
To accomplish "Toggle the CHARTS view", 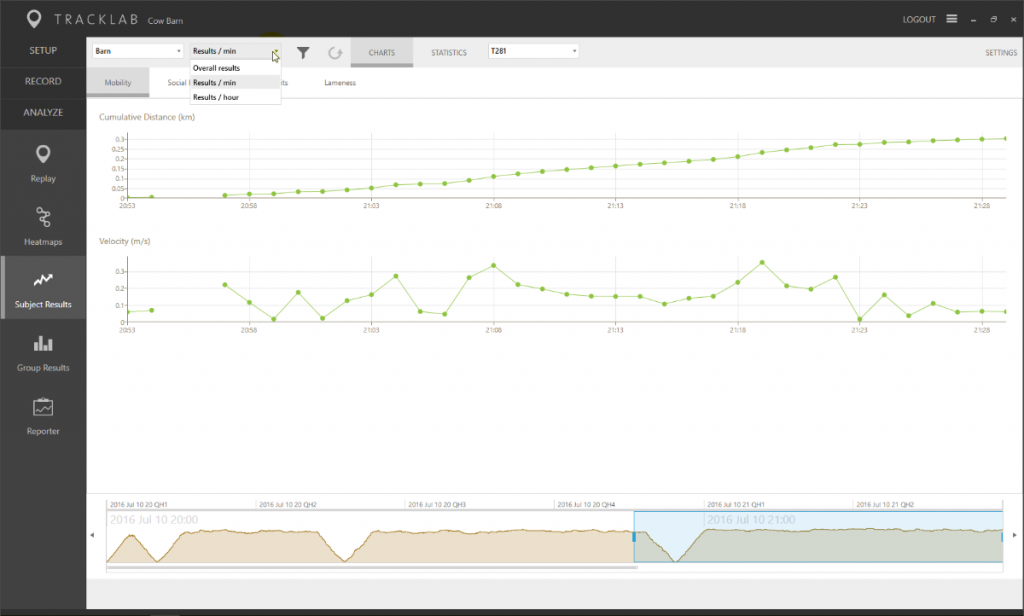I will point(381,52).
